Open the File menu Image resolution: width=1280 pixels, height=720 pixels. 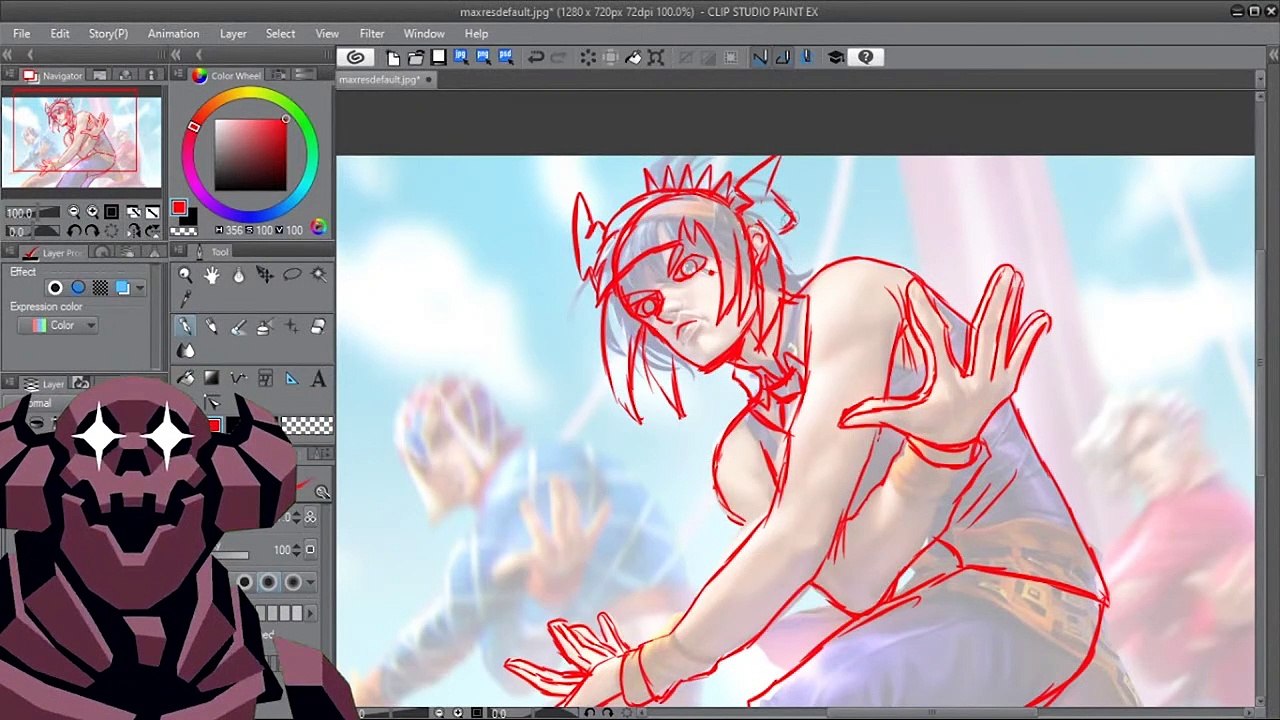[x=21, y=33]
